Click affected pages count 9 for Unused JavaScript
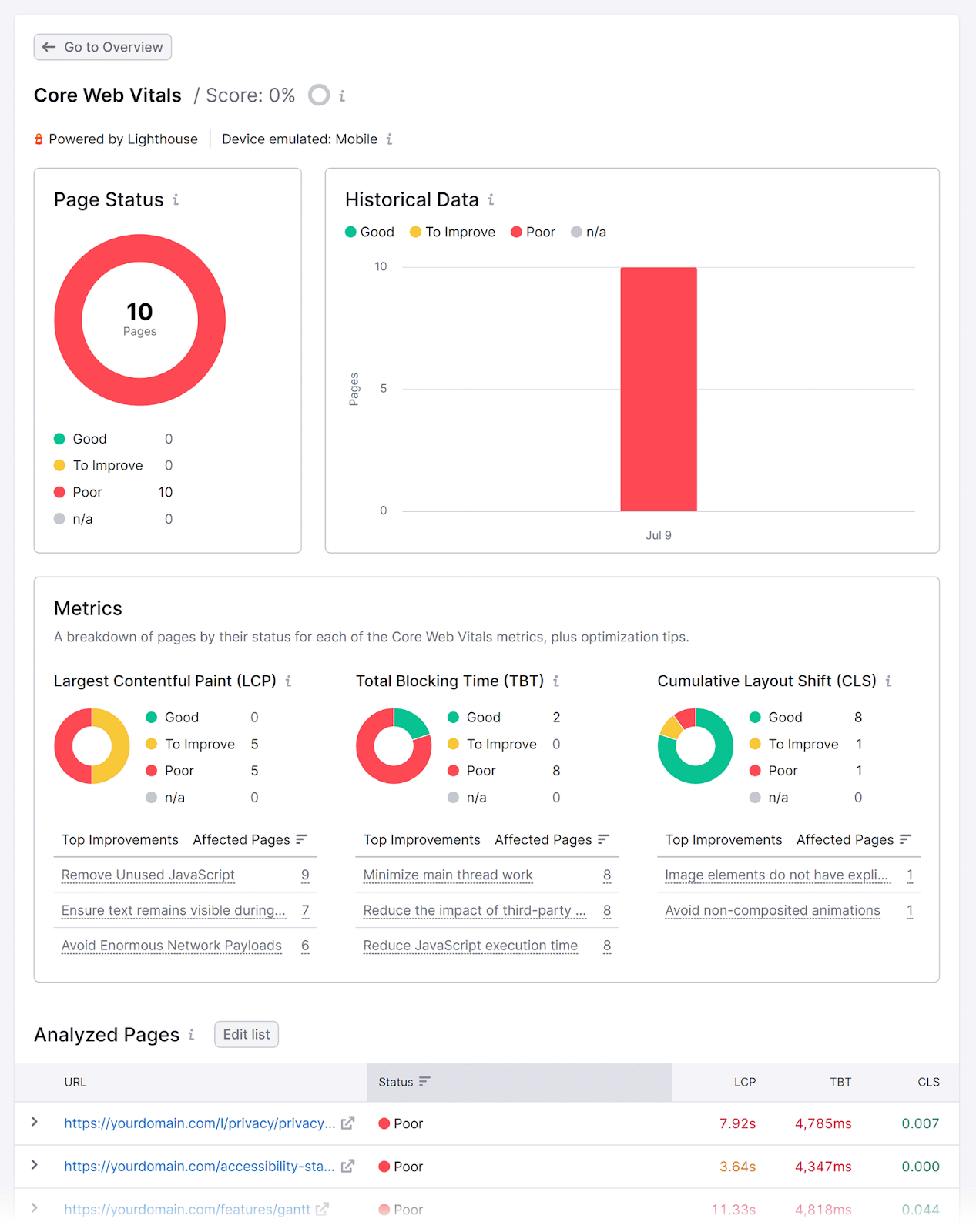 click(x=305, y=875)
